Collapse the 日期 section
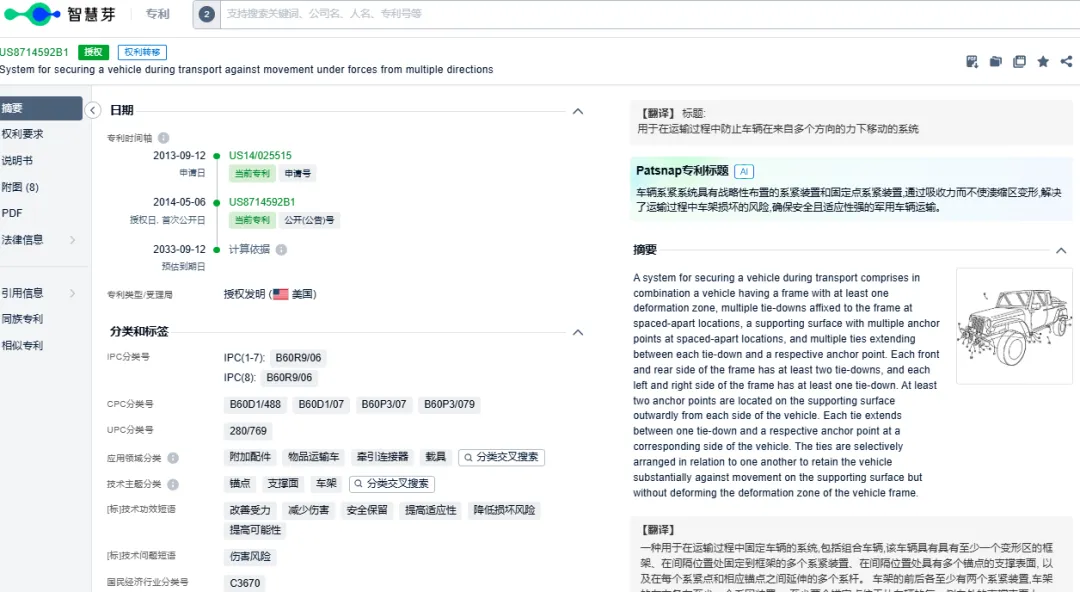 pos(578,111)
